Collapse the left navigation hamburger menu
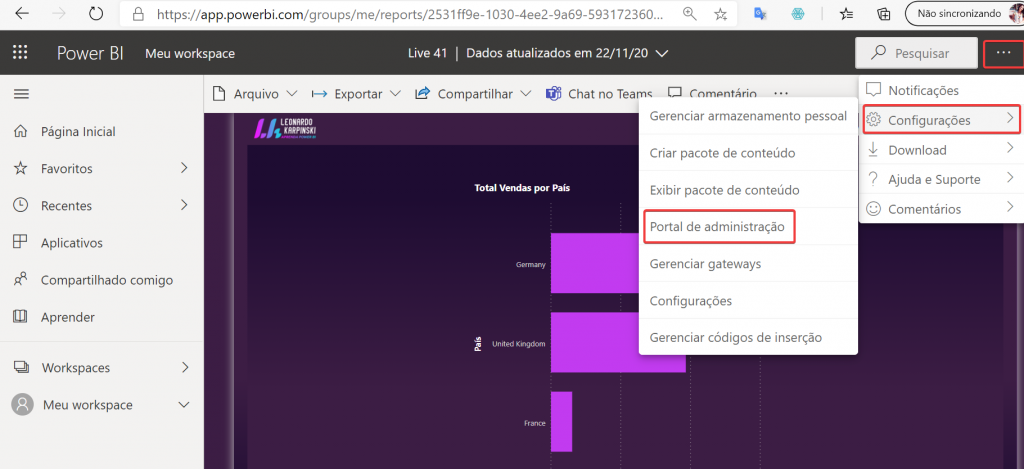The image size is (1024, 469). pyautogui.click(x=20, y=93)
